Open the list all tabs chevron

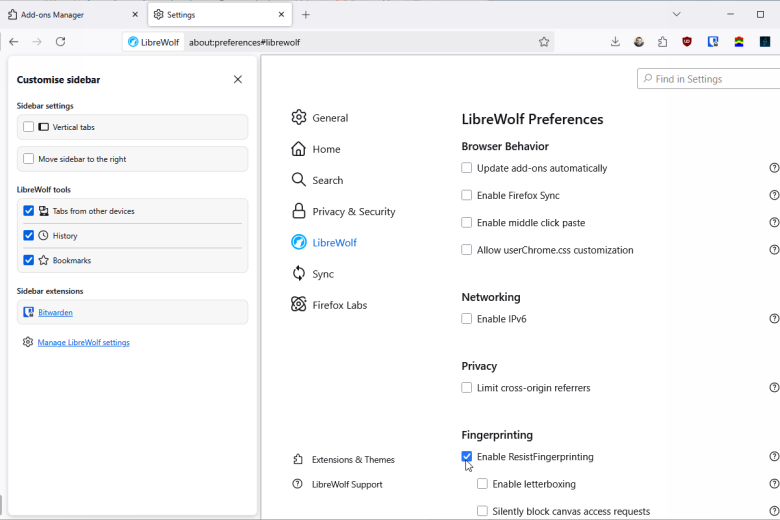pyautogui.click(x=677, y=14)
